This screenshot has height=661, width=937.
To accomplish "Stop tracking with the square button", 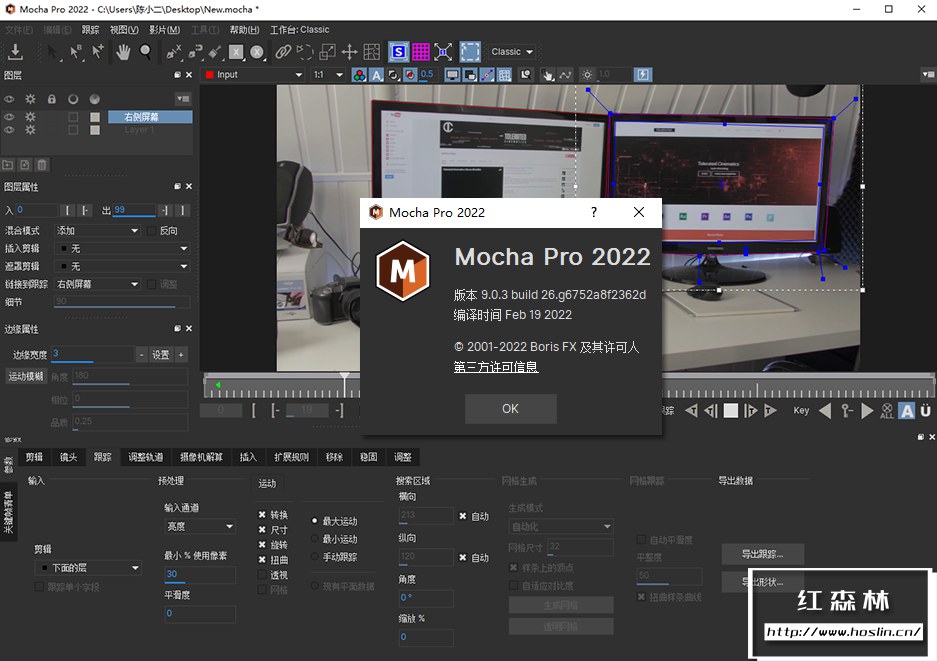I will (x=730, y=411).
